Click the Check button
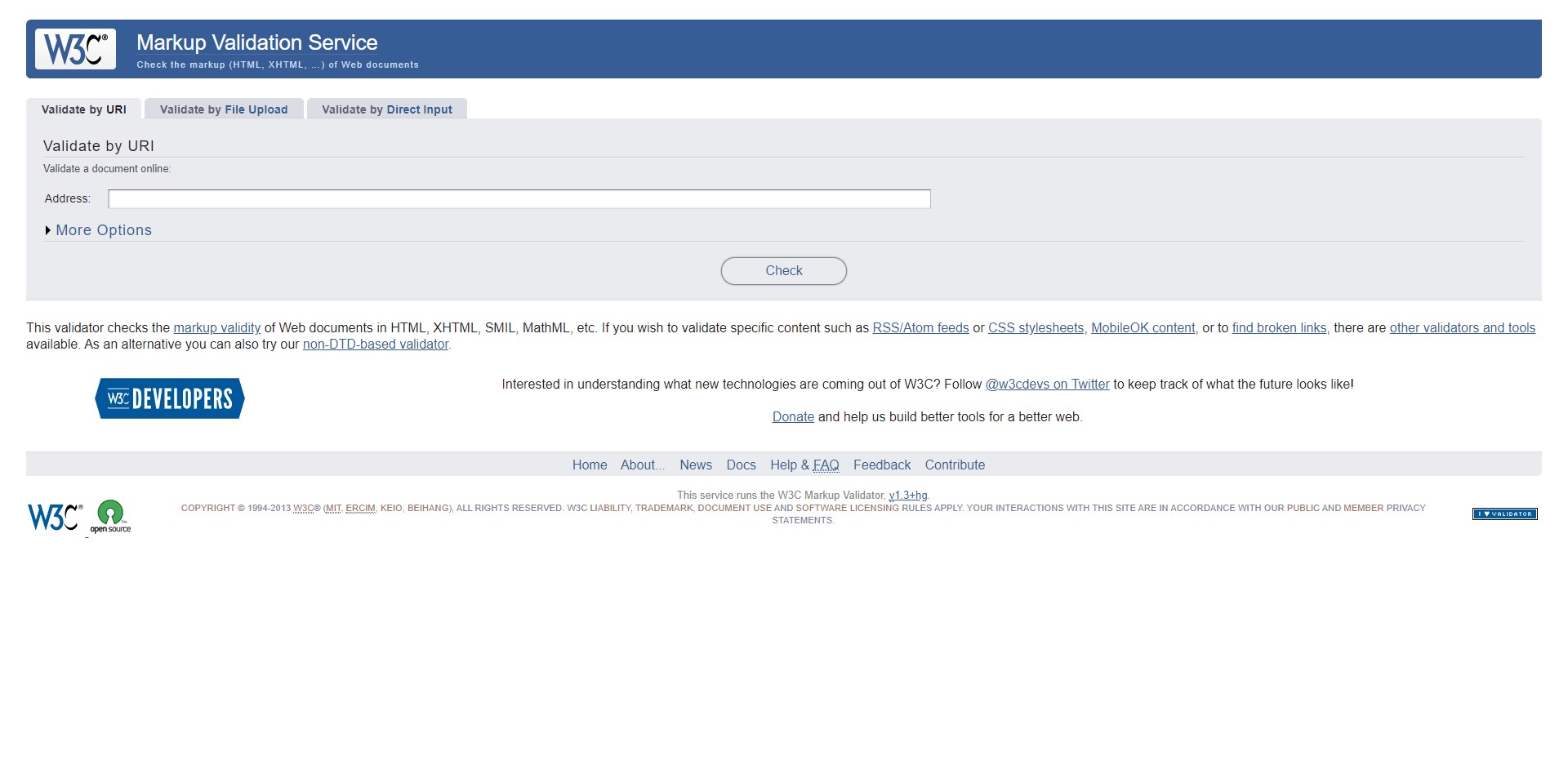 coord(784,271)
